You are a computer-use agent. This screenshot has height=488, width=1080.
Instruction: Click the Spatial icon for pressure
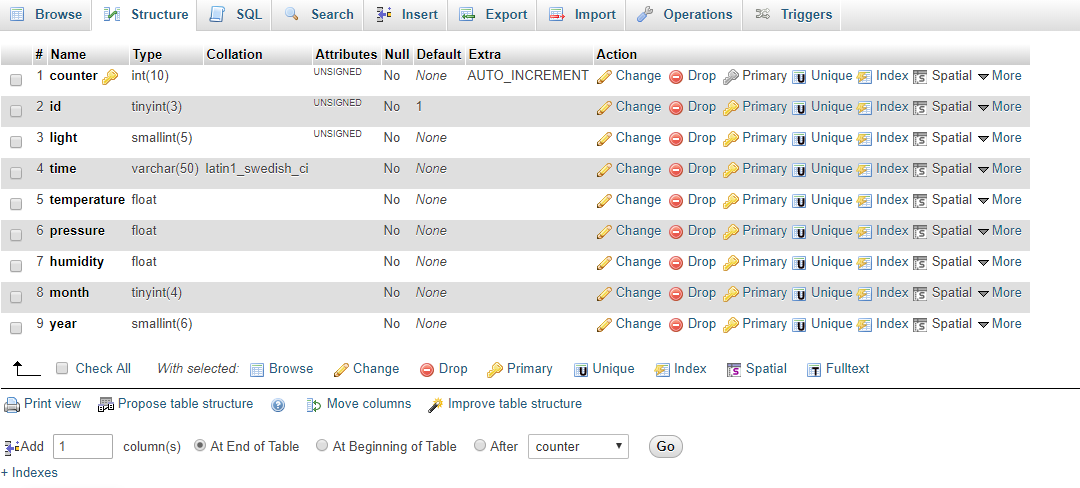[x=920, y=232]
